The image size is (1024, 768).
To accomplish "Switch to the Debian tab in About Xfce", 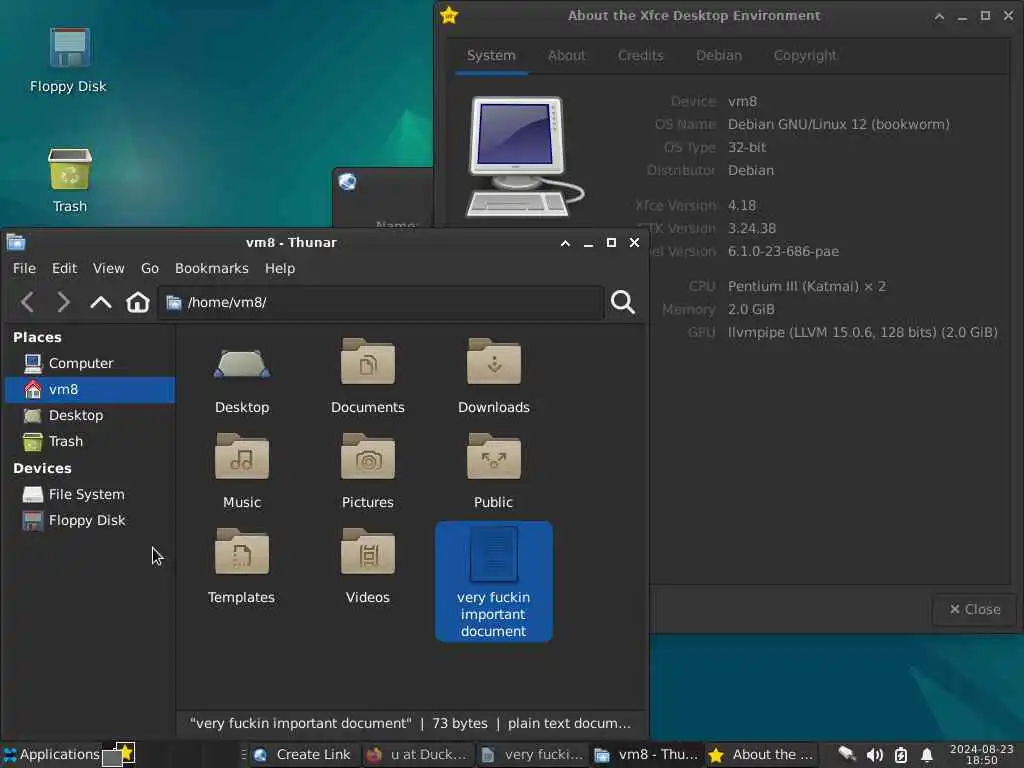I will coord(718,56).
